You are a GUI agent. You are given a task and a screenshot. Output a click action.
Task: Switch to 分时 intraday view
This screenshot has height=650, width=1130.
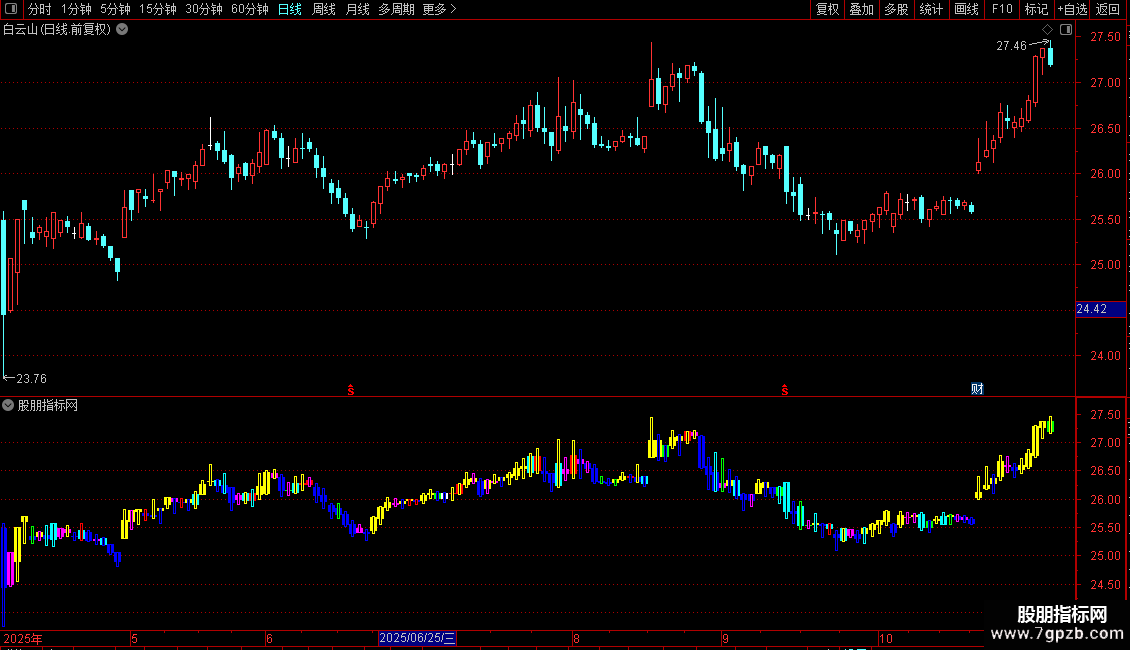tap(40, 9)
